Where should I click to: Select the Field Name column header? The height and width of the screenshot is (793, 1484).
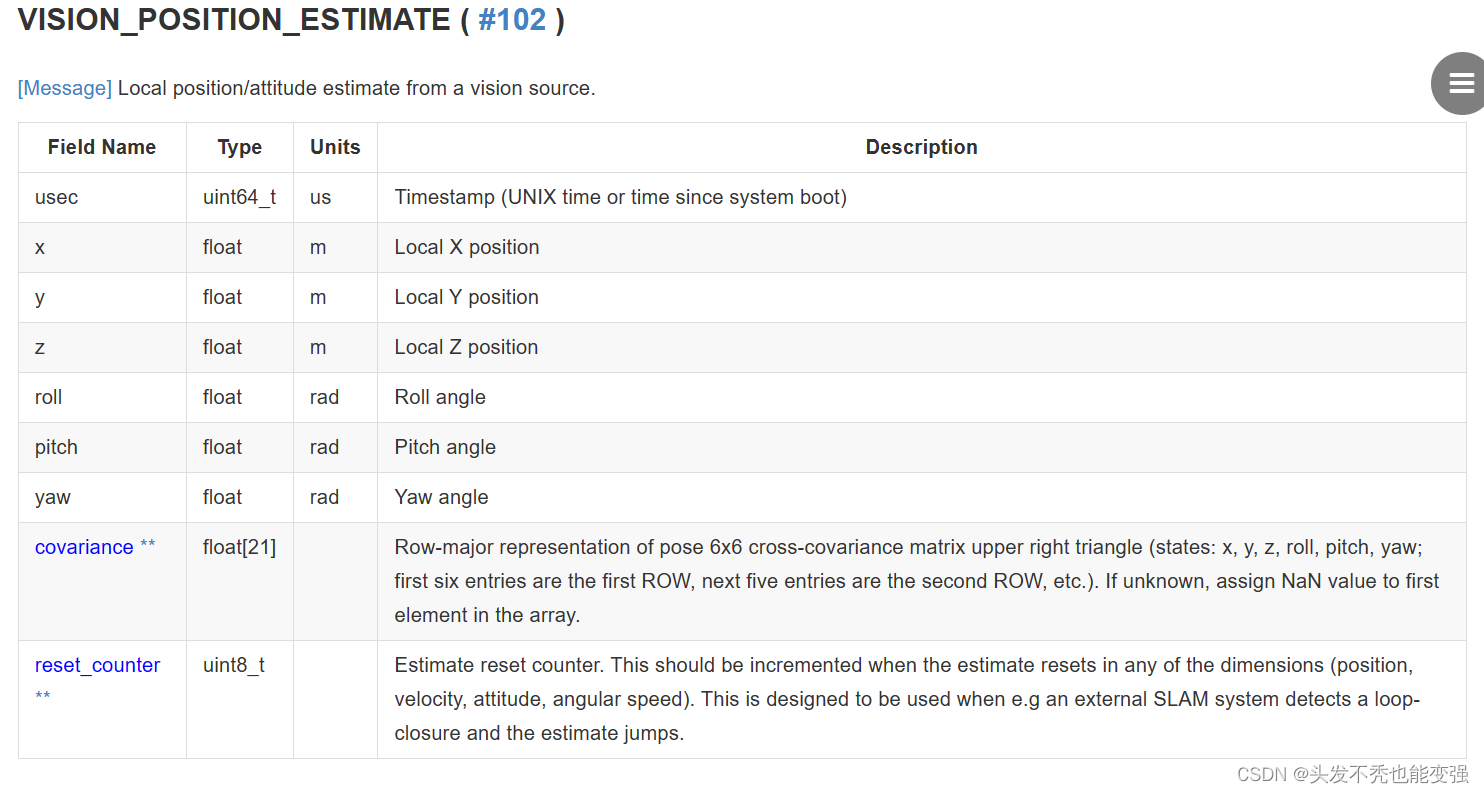click(x=102, y=147)
